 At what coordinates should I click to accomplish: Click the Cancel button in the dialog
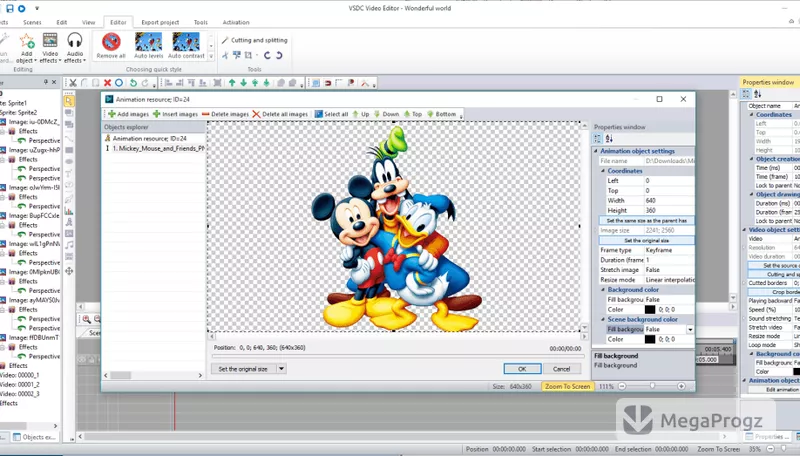pyautogui.click(x=561, y=369)
